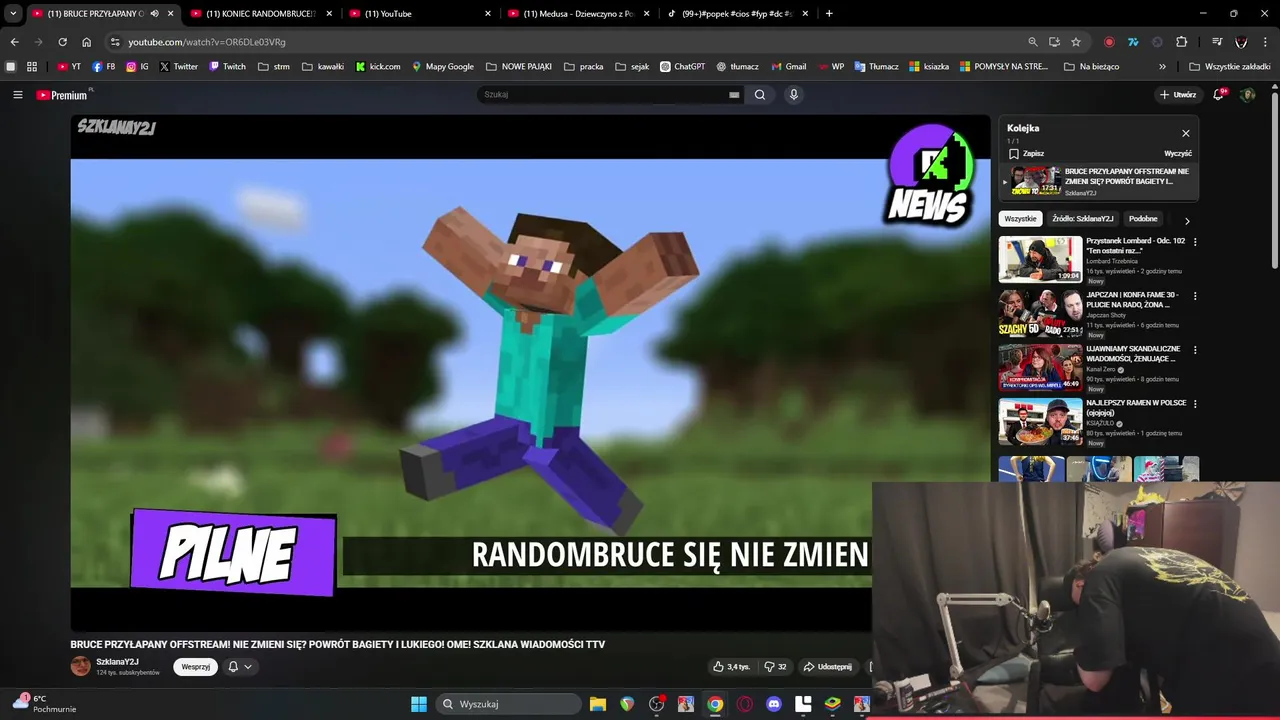Open options for JAPCZAN KONFA FAME video
The width and height of the screenshot is (1280, 720).
tap(1195, 296)
